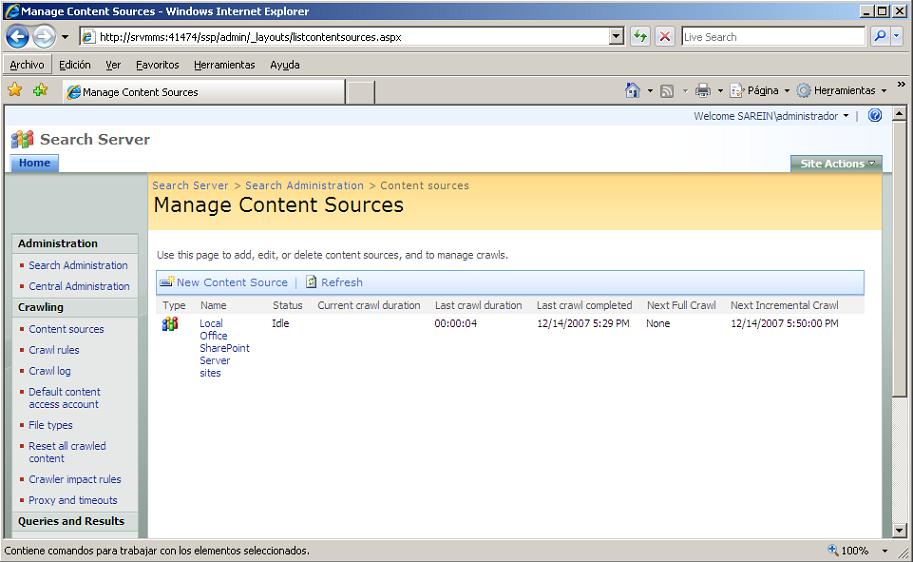
Task: Open Crawler impact rules link
Action: tap(75, 479)
